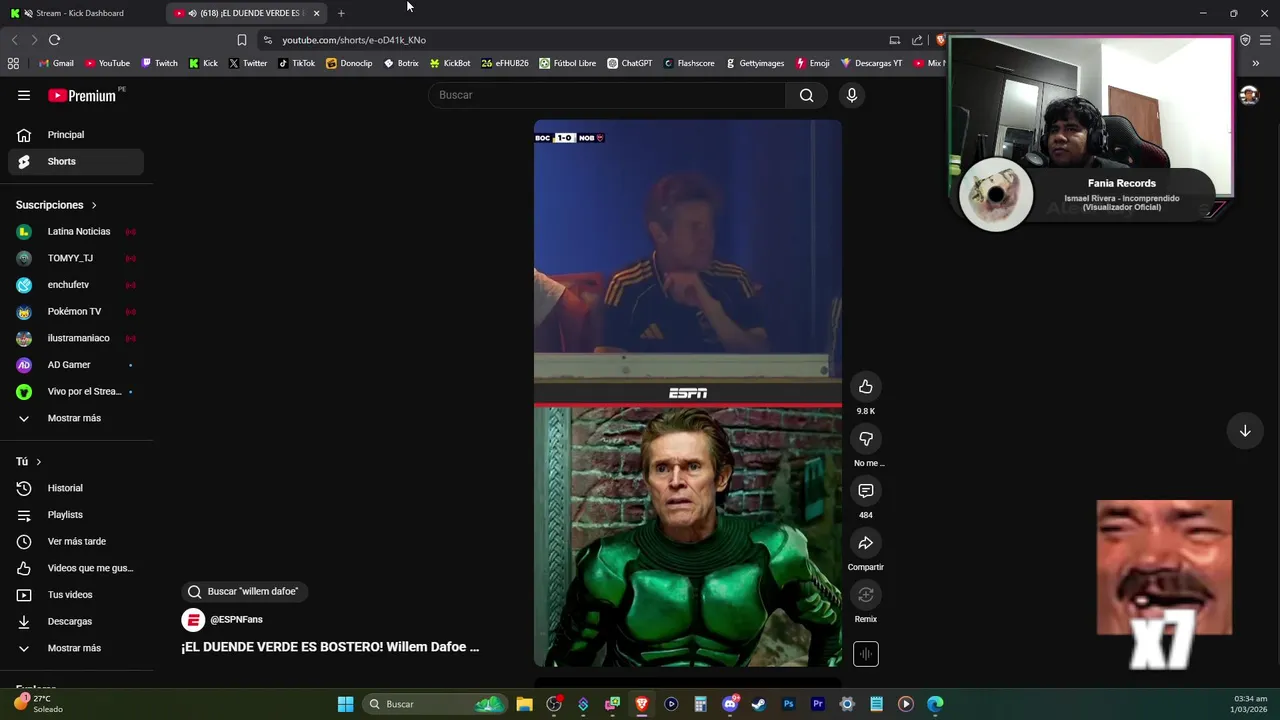
Task: Go to Principal in the sidebar
Action: pyautogui.click(x=76, y=135)
